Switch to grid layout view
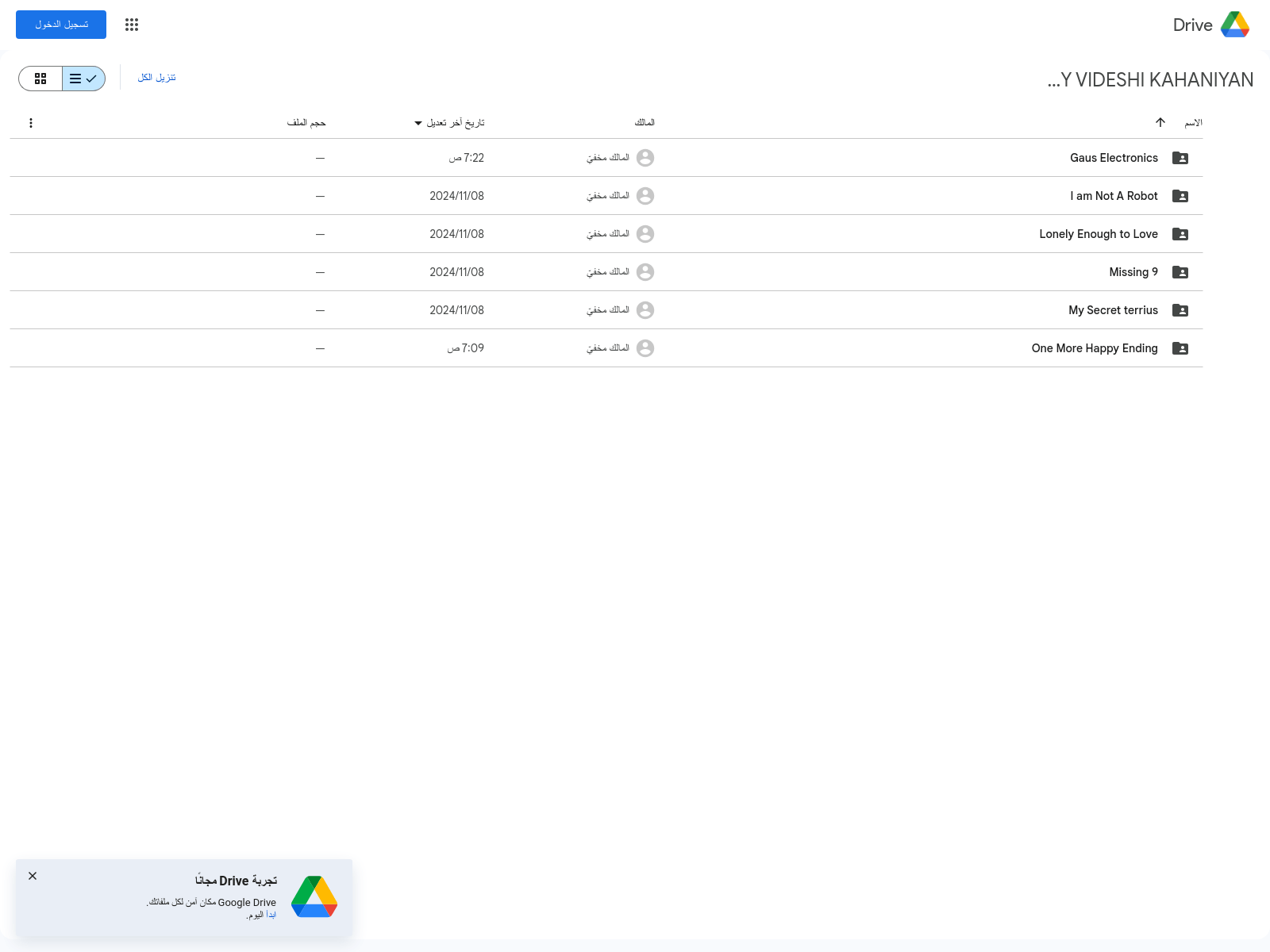 [x=40, y=79]
